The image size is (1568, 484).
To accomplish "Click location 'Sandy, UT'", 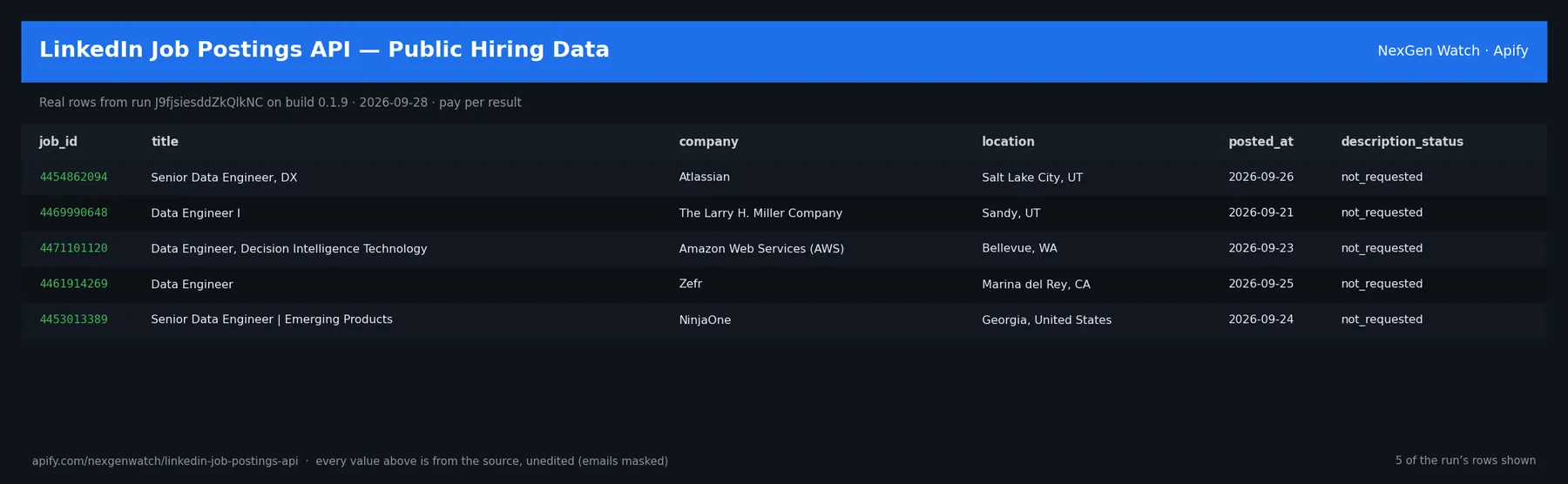I will tap(1010, 212).
